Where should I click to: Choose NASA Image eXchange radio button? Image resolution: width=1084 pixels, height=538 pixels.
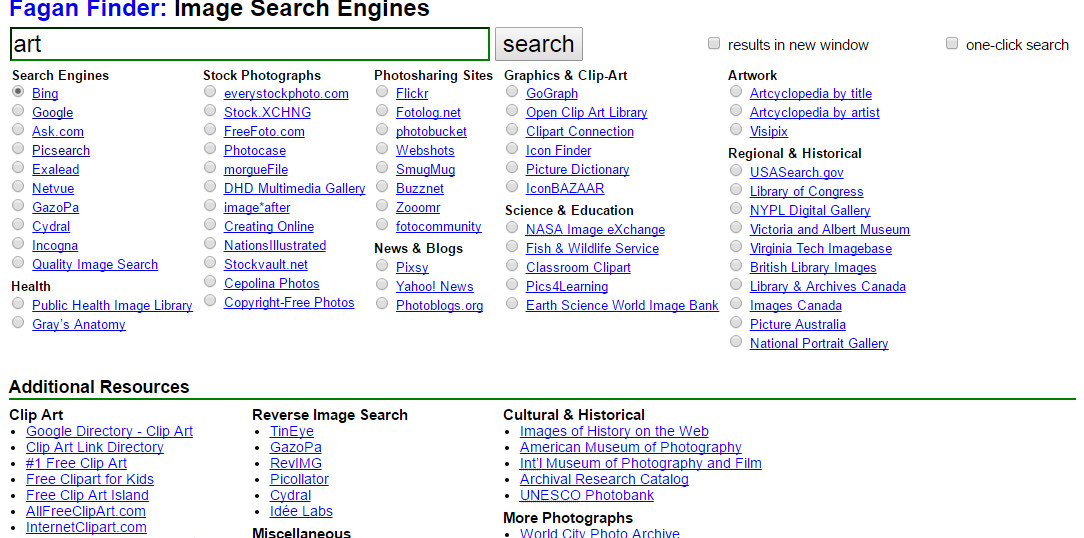512,227
